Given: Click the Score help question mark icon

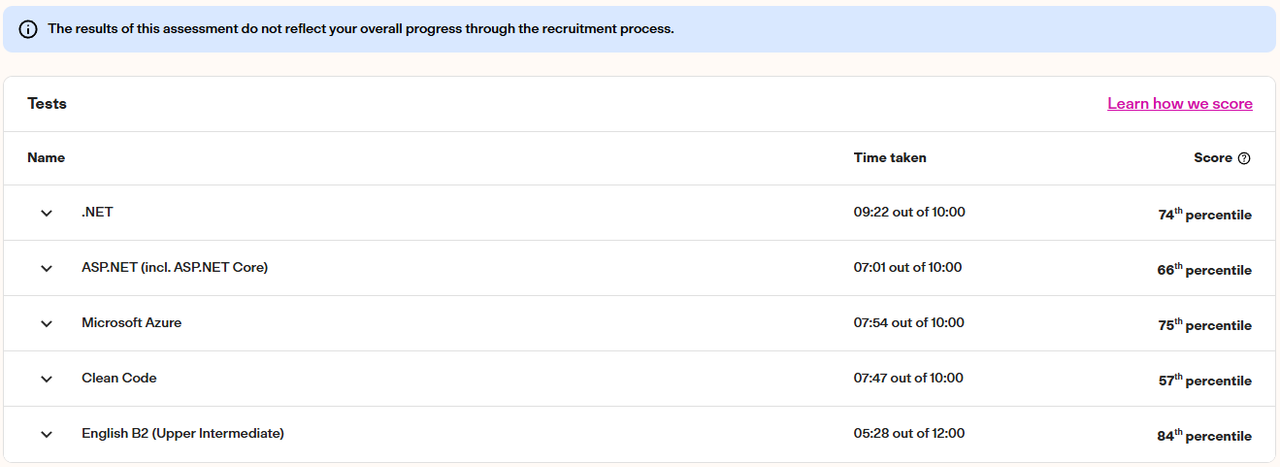Looking at the screenshot, I should tap(1244, 158).
